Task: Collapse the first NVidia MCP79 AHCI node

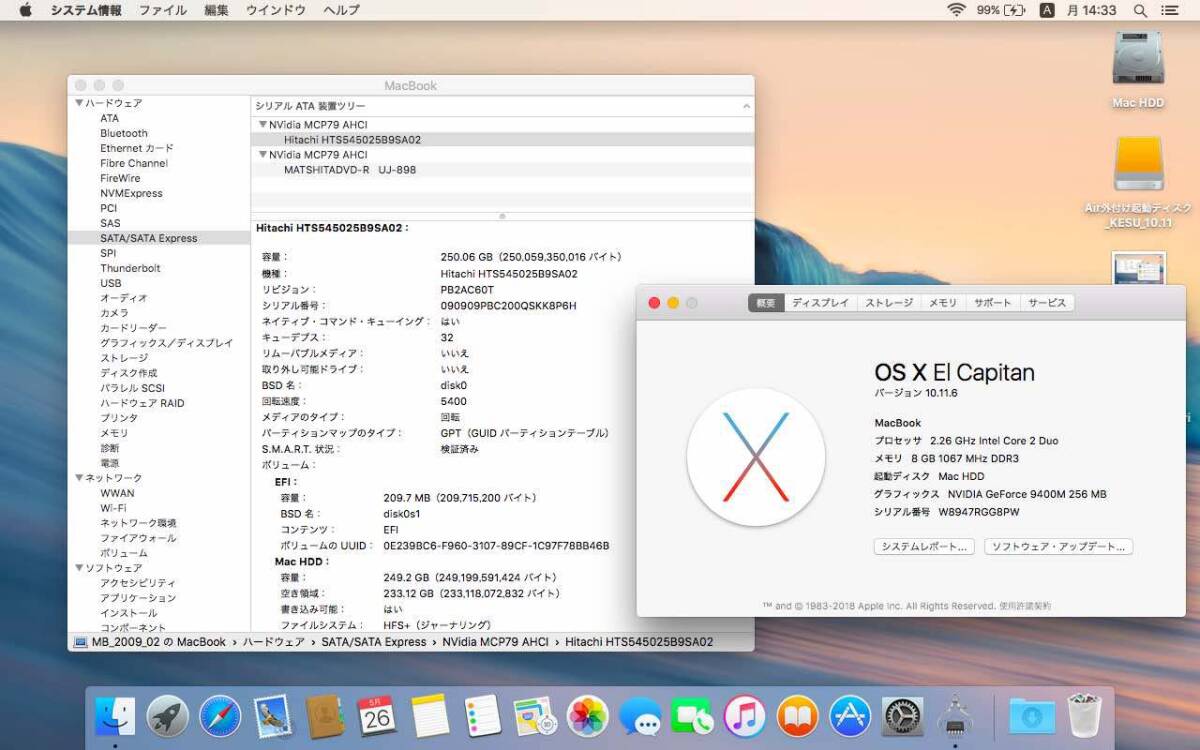Action: pyautogui.click(x=263, y=125)
